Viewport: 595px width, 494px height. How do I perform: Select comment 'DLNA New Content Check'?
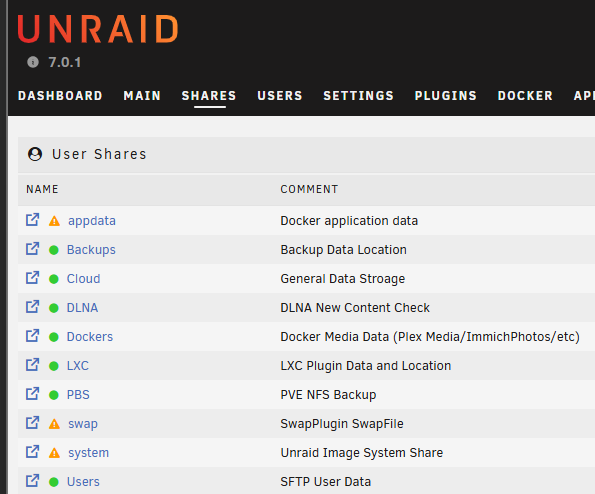[355, 308]
